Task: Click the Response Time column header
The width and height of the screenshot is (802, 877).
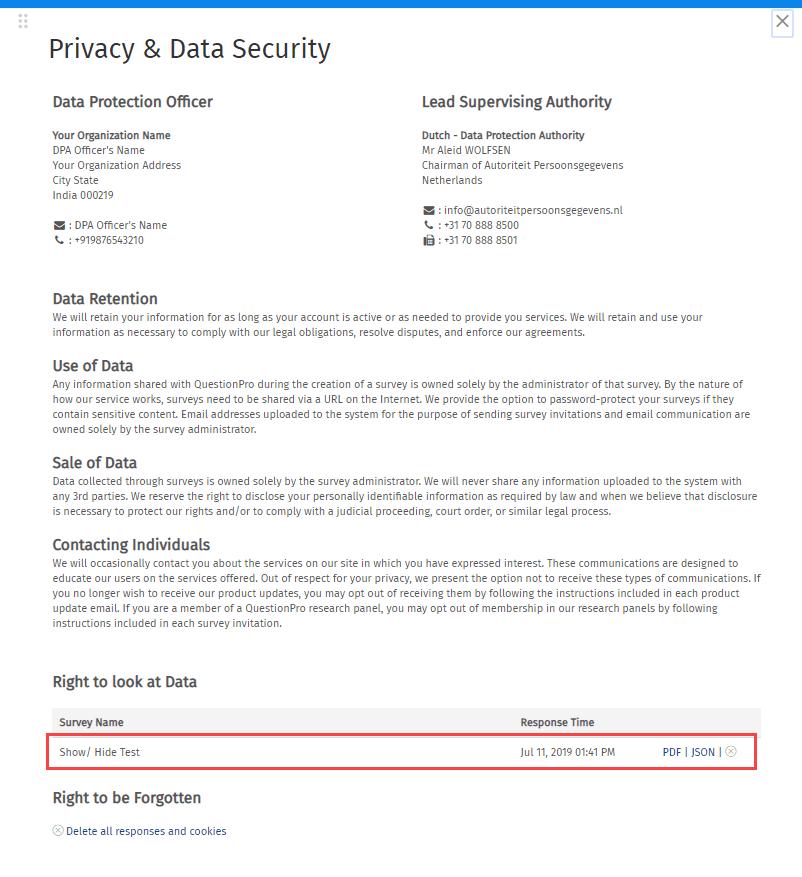Action: coord(557,722)
